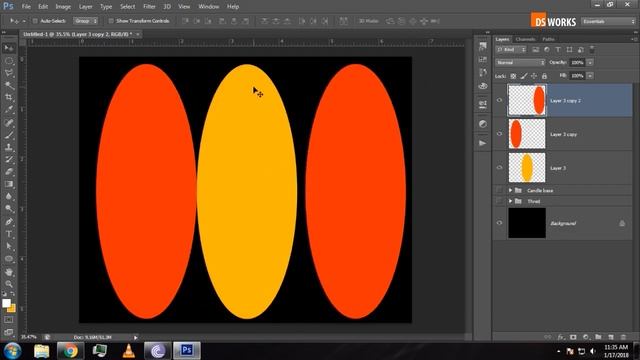Expand the Candle base group

tap(510, 190)
